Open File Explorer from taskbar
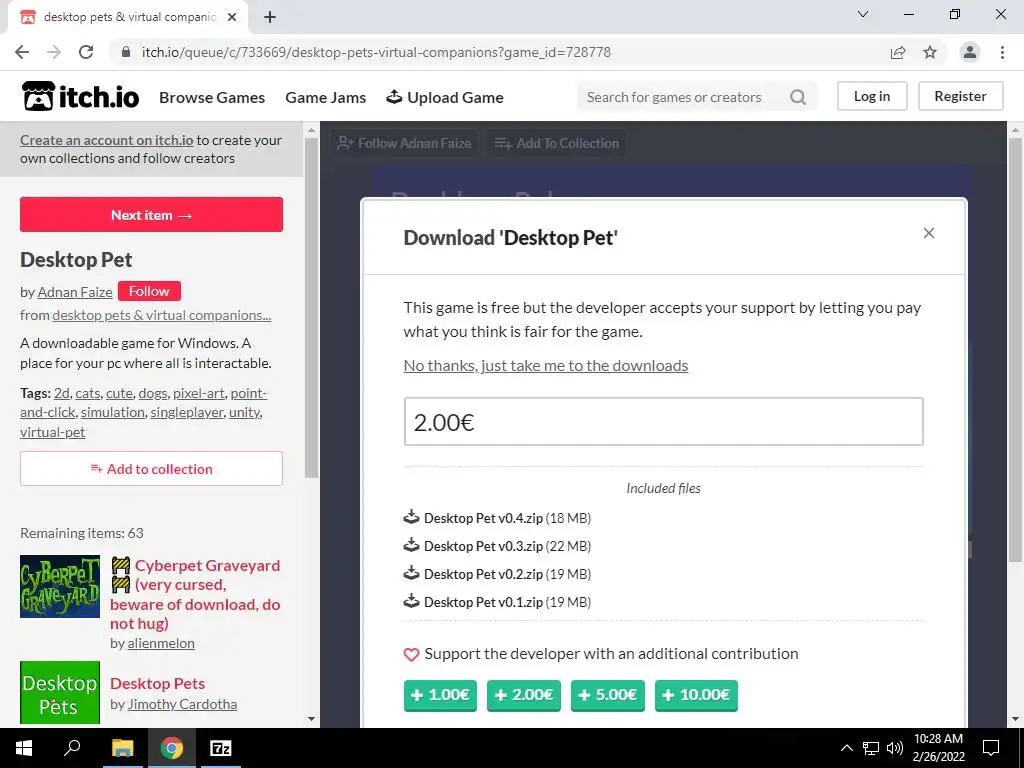Screen dimensions: 1024x768 click(122, 748)
